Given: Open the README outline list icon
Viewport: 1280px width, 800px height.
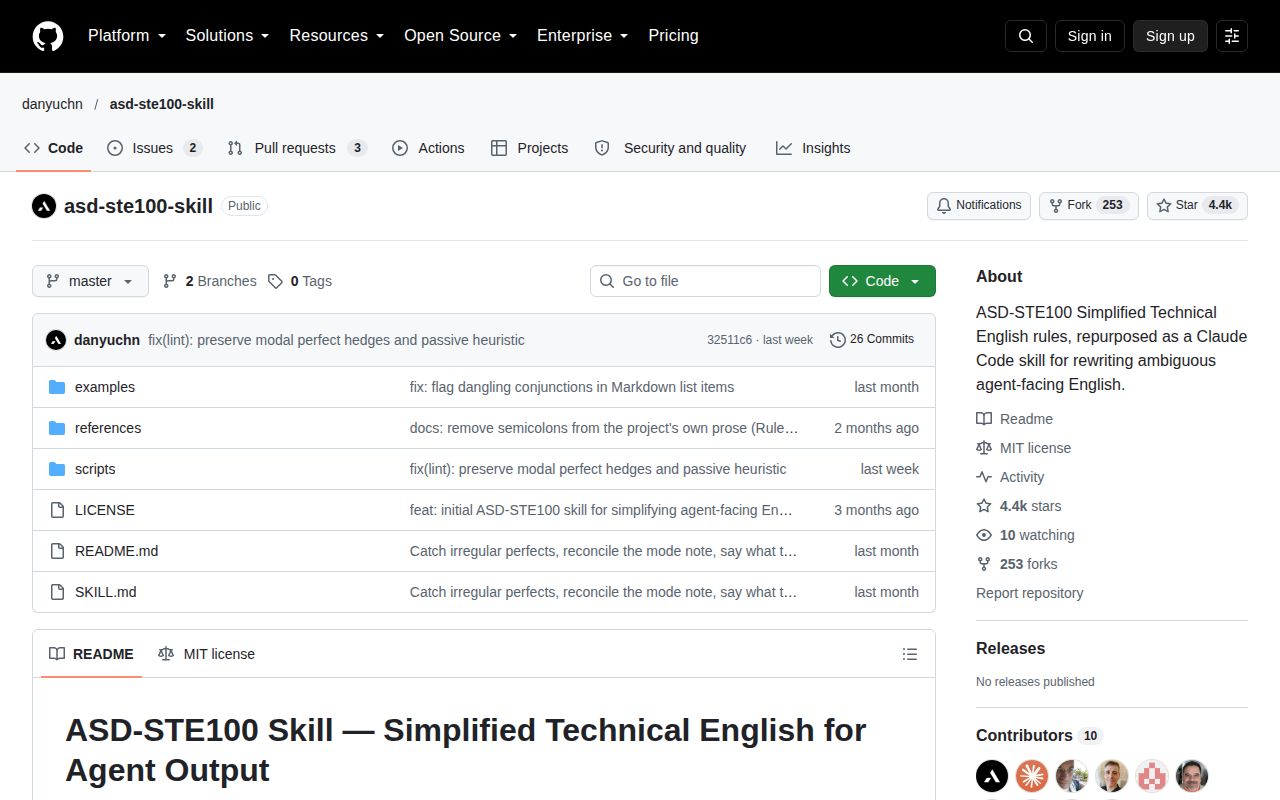Looking at the screenshot, I should [x=910, y=654].
